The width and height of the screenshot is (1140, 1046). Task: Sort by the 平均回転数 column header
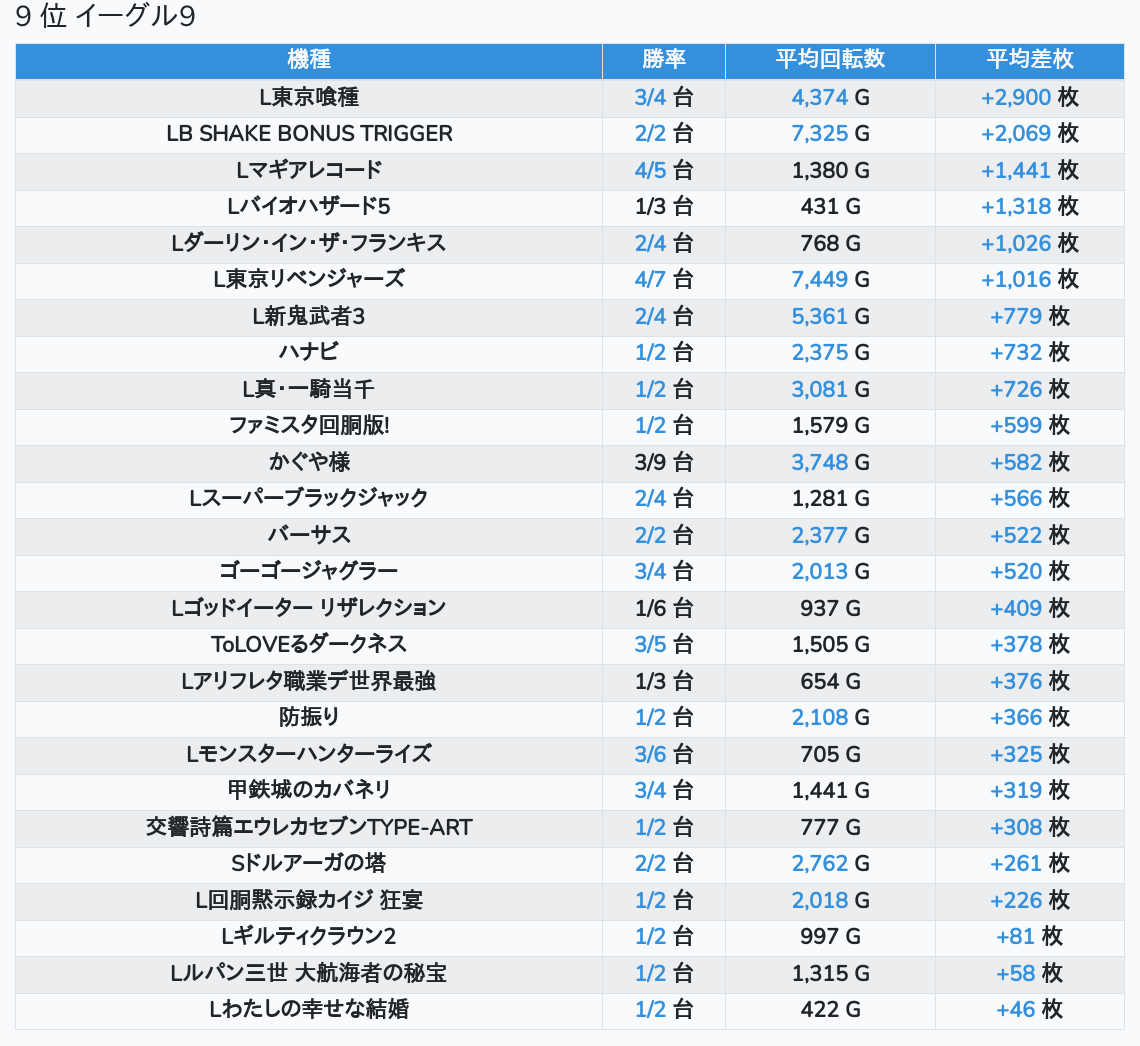[830, 60]
